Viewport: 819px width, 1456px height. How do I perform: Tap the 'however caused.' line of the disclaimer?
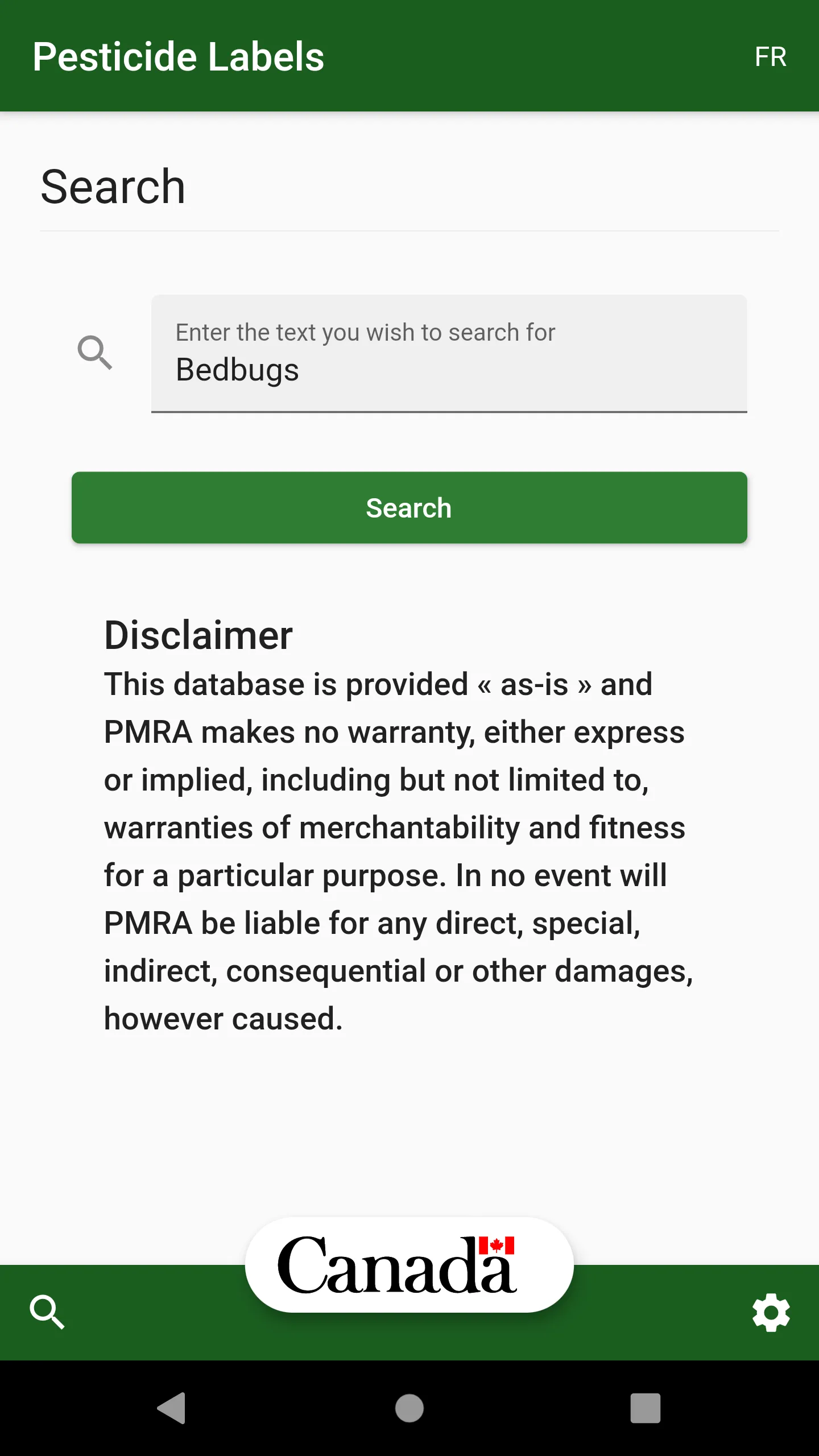pos(224,1018)
